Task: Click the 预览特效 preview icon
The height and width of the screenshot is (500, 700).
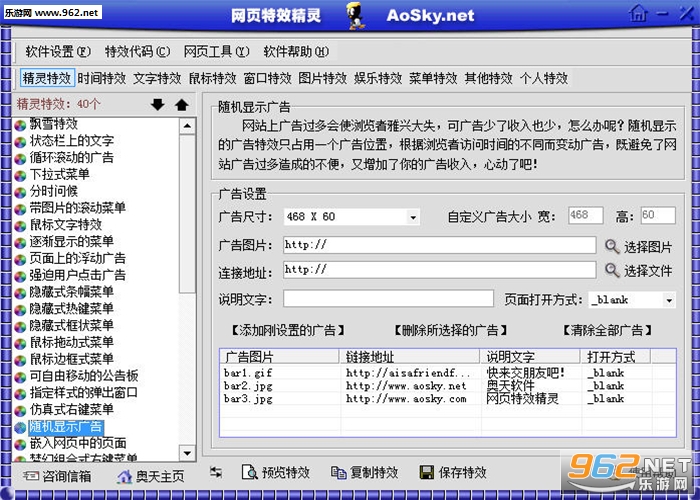Action: pyautogui.click(x=249, y=472)
